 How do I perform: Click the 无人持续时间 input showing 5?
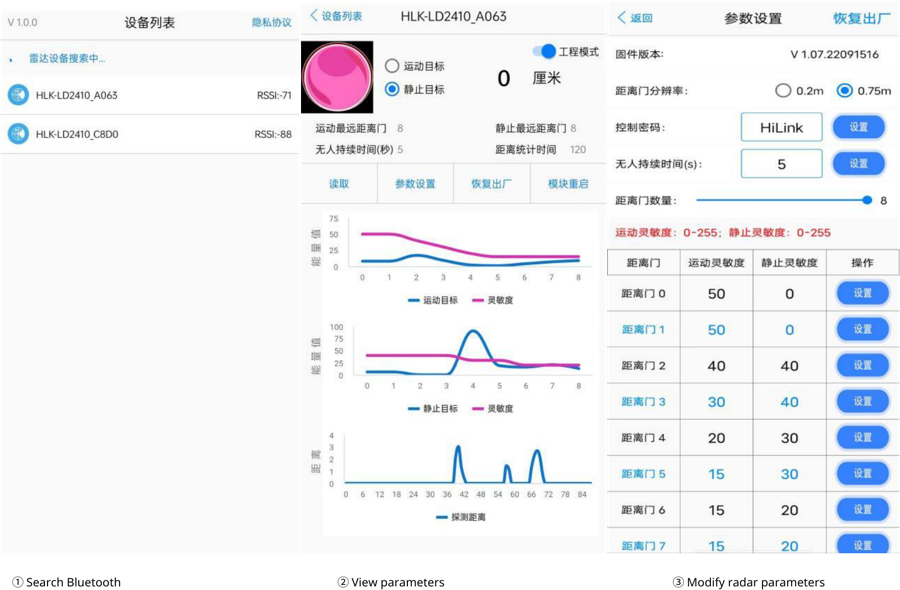point(781,164)
